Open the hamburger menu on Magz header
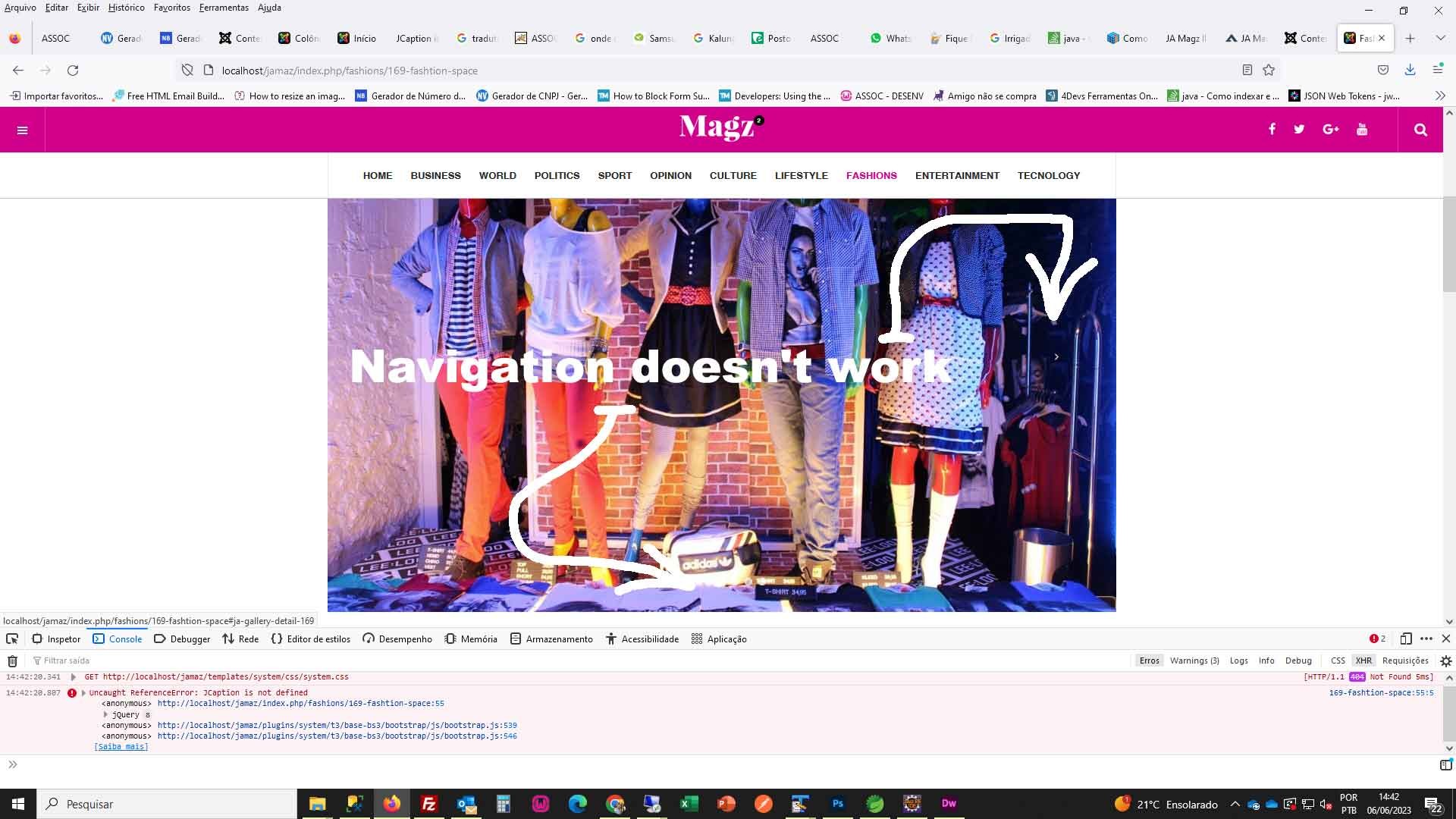This screenshot has height=819, width=1456. click(22, 130)
